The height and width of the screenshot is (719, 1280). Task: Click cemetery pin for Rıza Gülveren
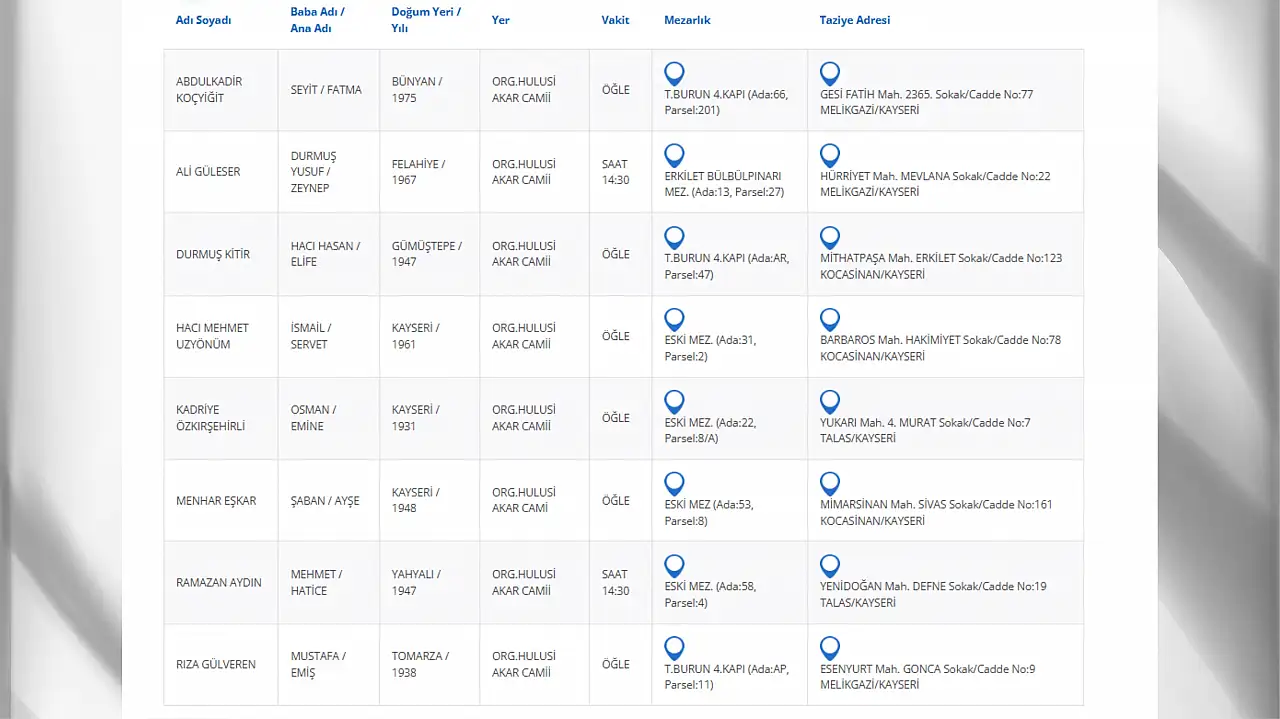[x=675, y=649]
